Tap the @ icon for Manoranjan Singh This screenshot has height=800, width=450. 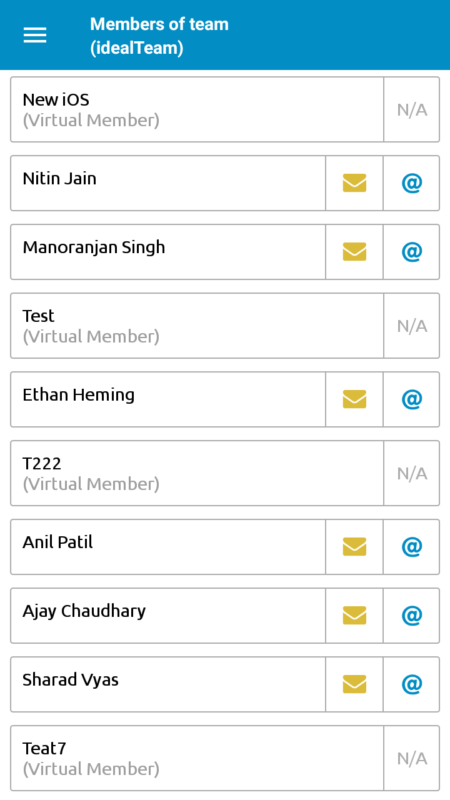[411, 252]
